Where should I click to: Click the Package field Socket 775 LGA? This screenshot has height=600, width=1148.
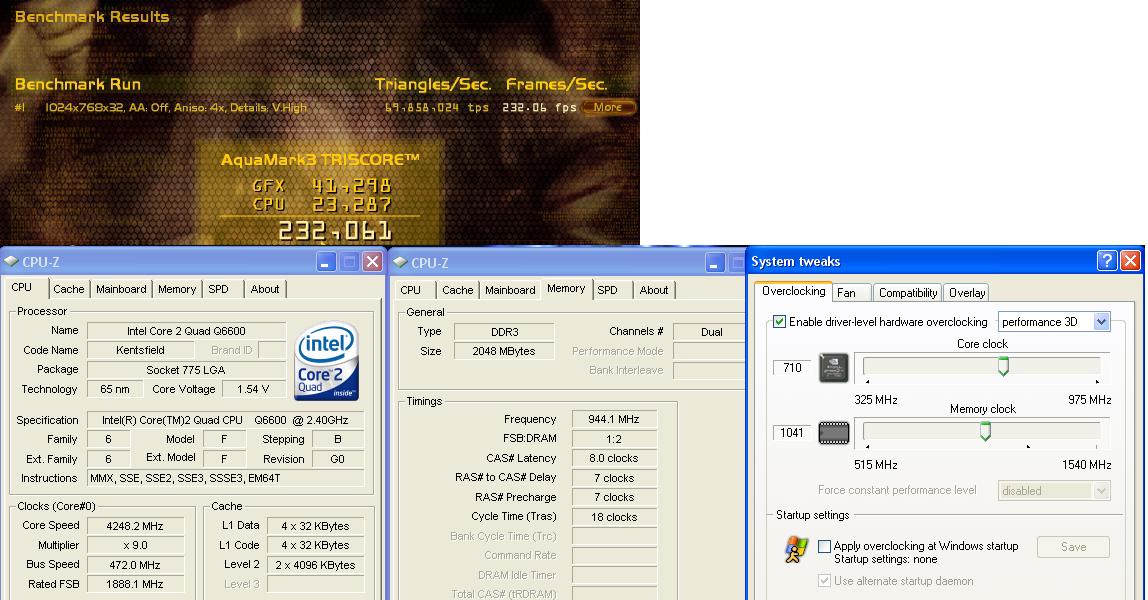[x=186, y=370]
